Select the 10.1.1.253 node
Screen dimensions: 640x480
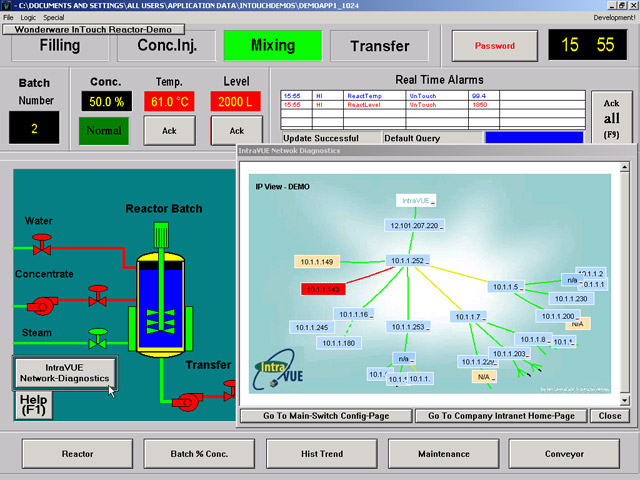point(408,327)
